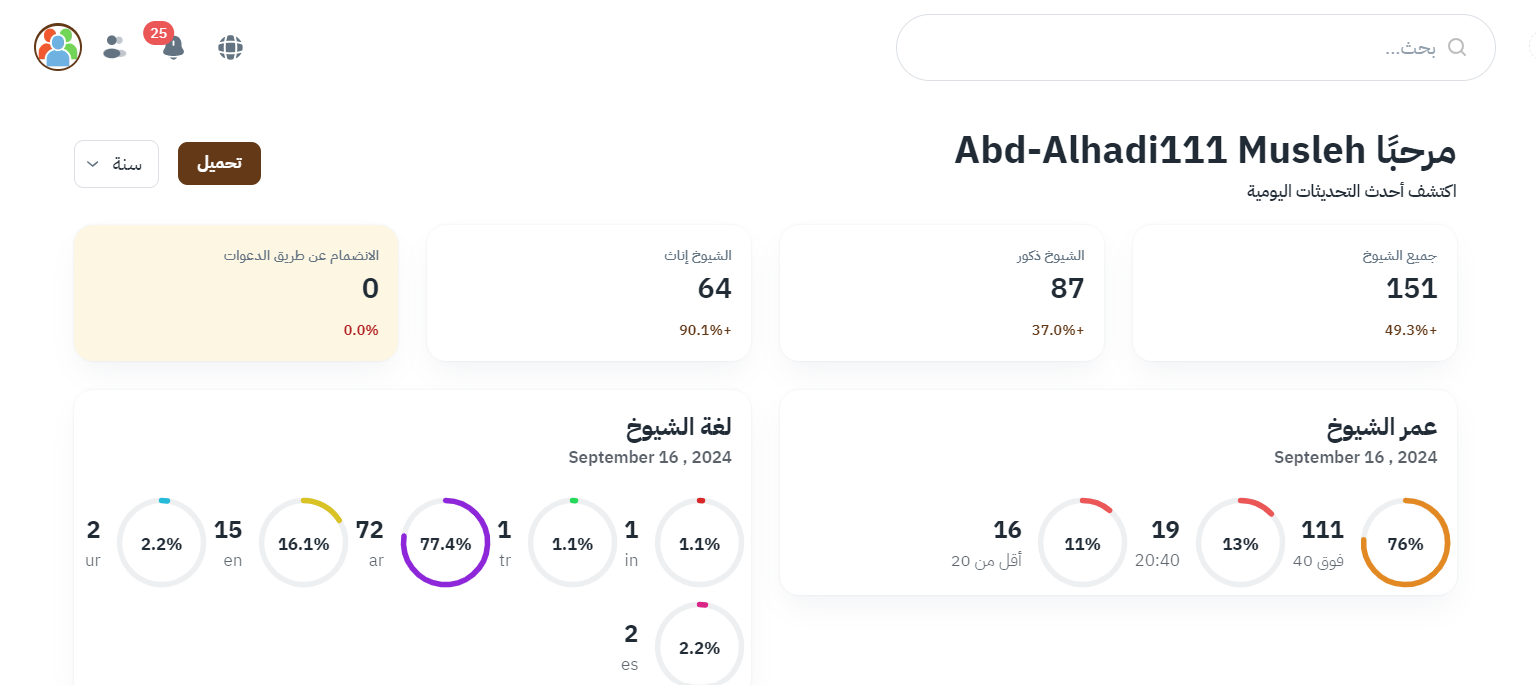The height and width of the screenshot is (685, 1536).
Task: Click the 13% age 20:40 ring
Action: click(x=1240, y=543)
